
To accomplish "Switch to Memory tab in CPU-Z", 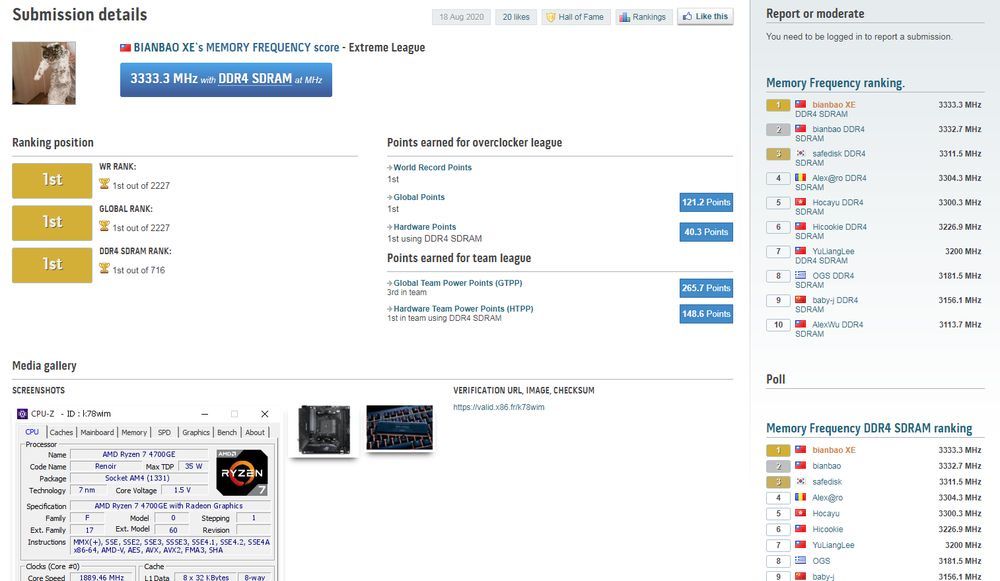I will point(134,432).
